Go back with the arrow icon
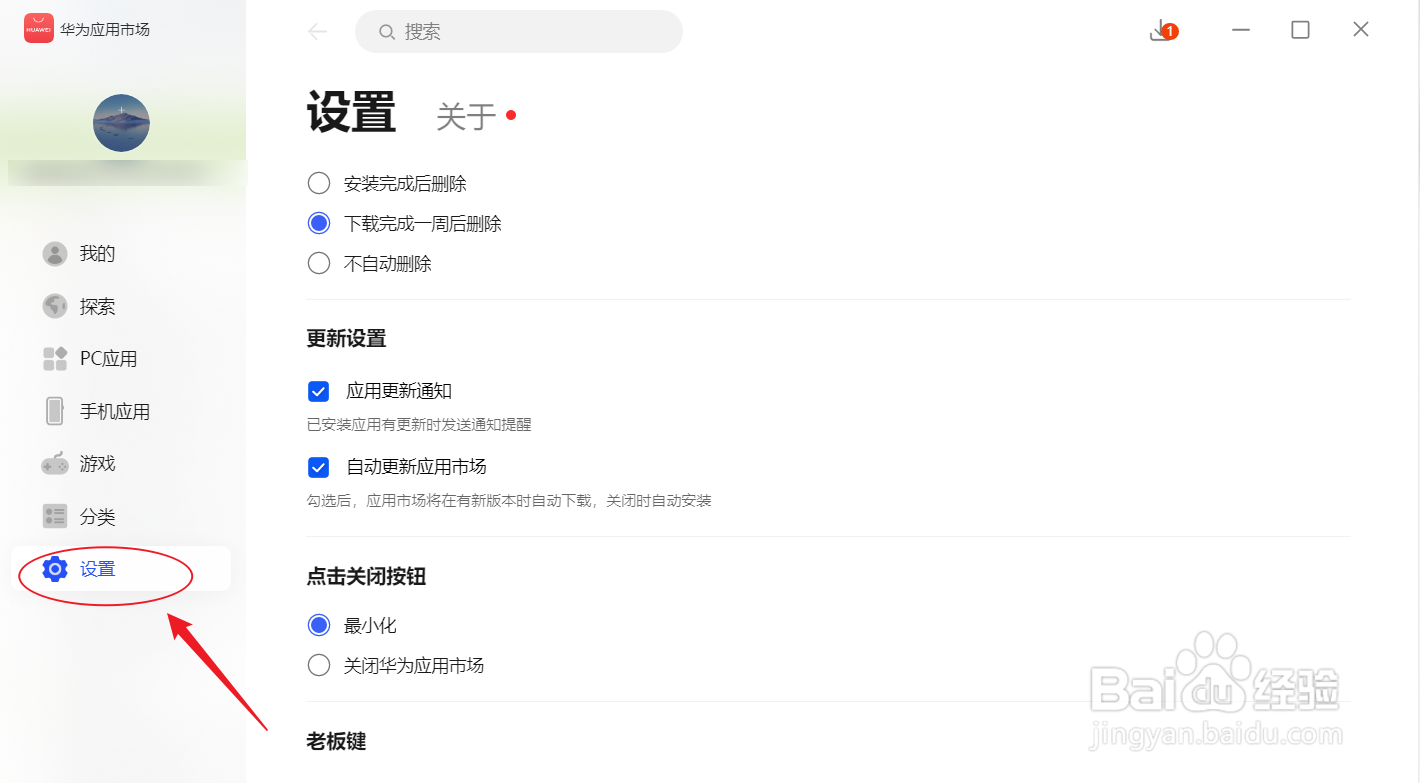 [x=318, y=32]
